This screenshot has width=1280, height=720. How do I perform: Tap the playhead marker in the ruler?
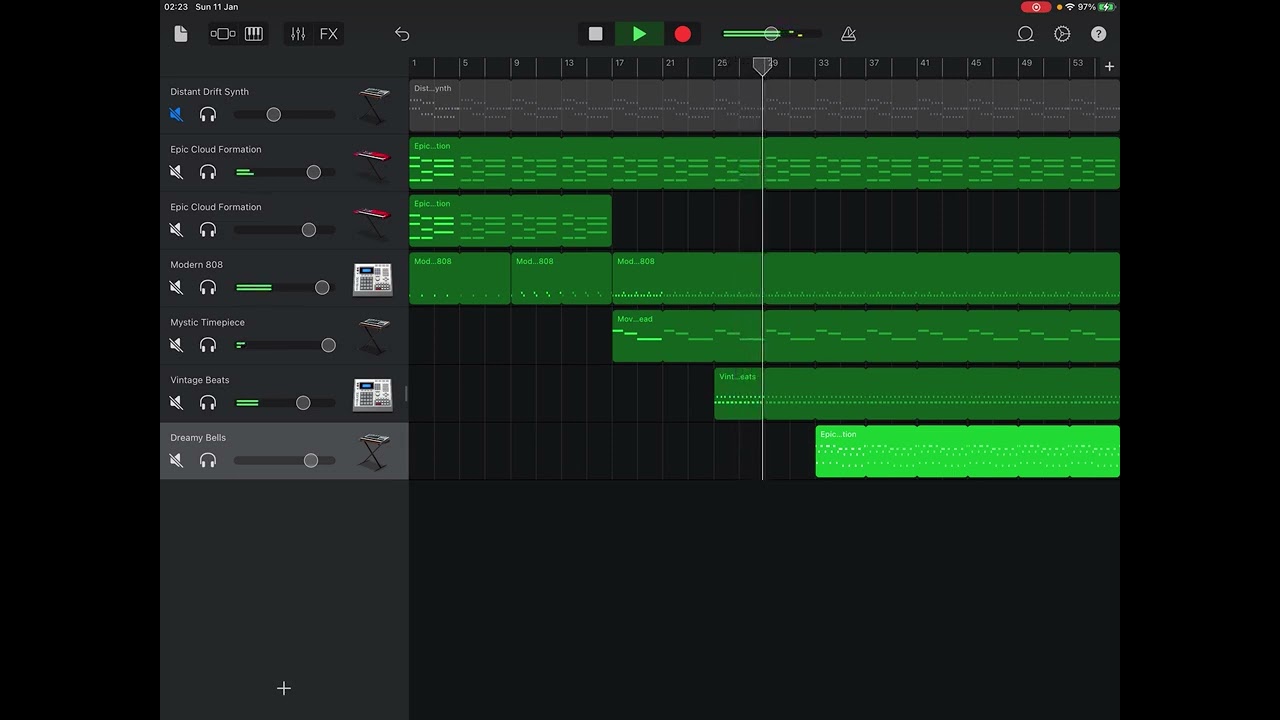pyautogui.click(x=762, y=66)
